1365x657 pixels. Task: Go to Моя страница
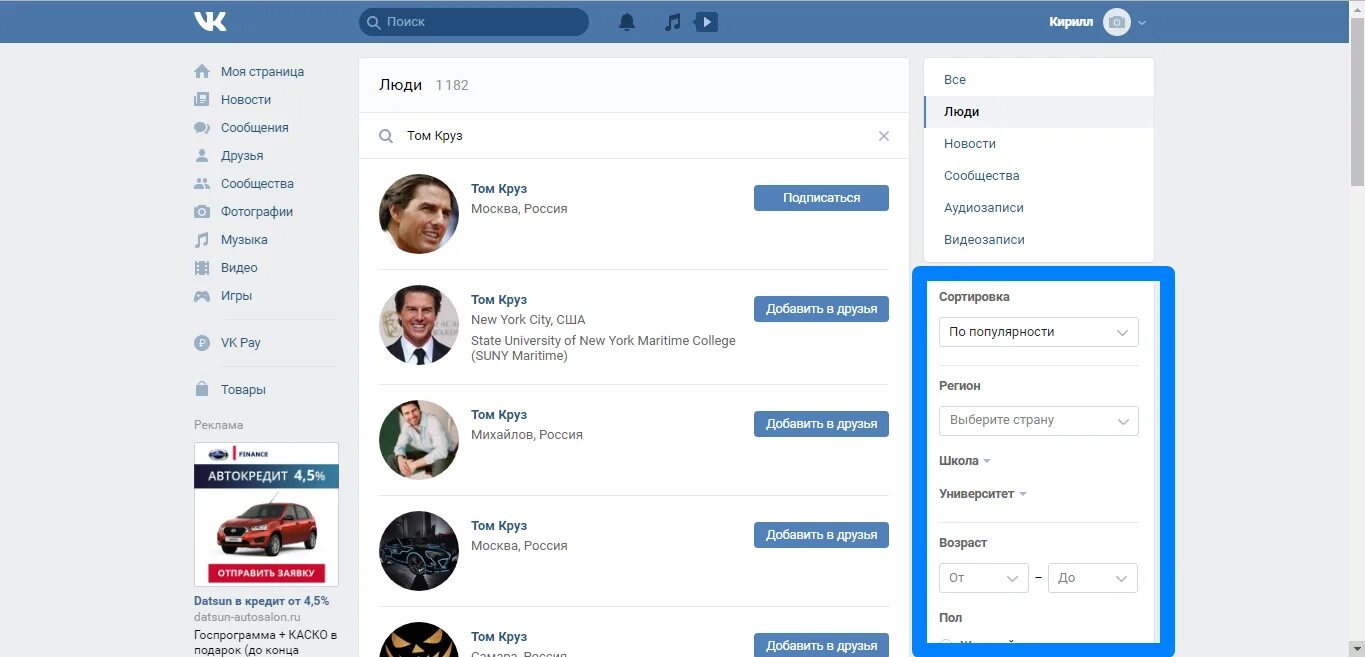tap(262, 72)
